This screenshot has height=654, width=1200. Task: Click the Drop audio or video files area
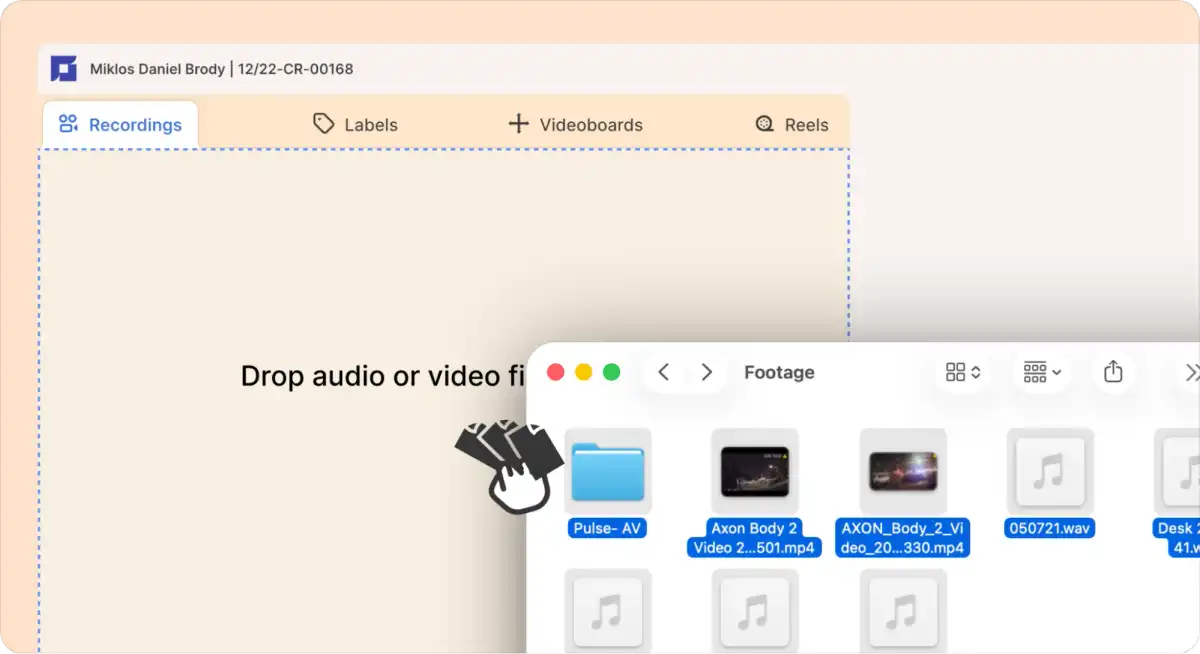point(444,400)
